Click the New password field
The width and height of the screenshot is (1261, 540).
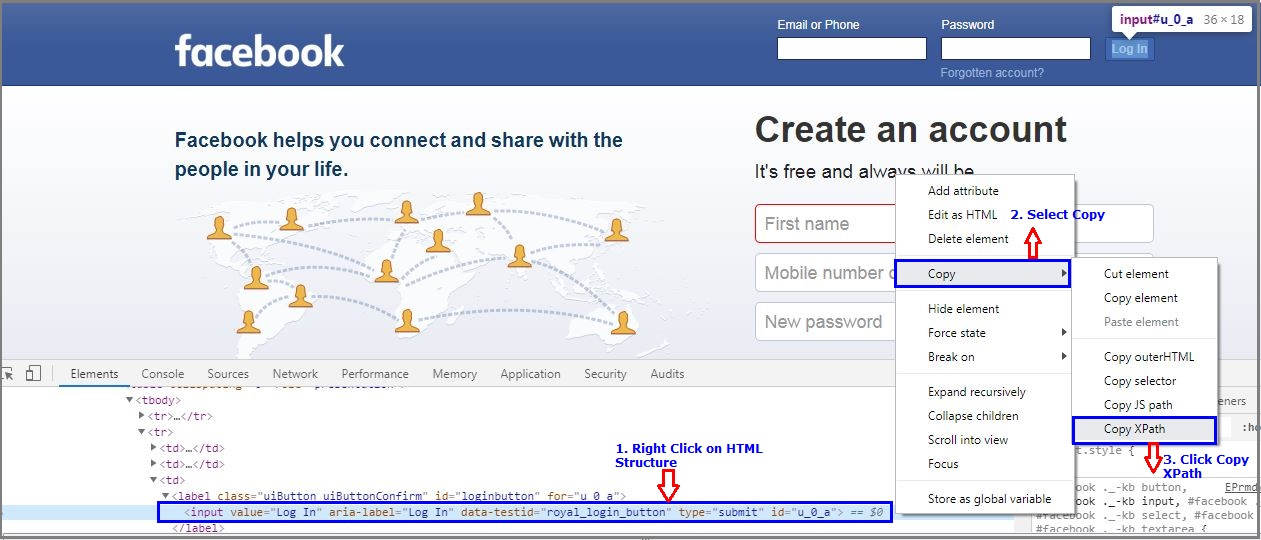[x=826, y=322]
